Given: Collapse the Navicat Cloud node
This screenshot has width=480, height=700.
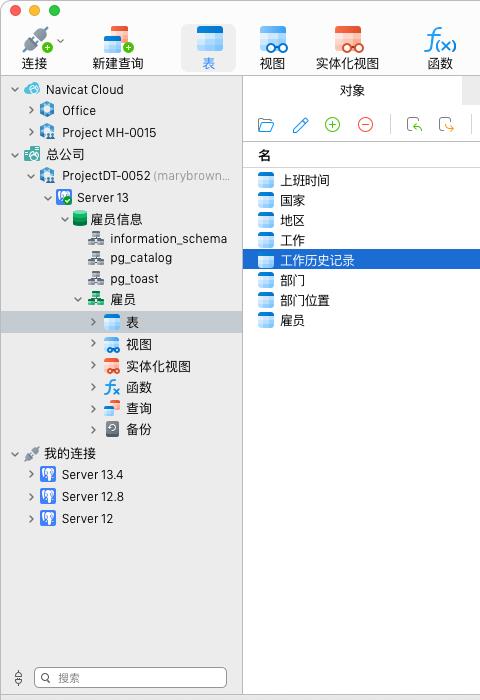Looking at the screenshot, I should [x=15, y=90].
